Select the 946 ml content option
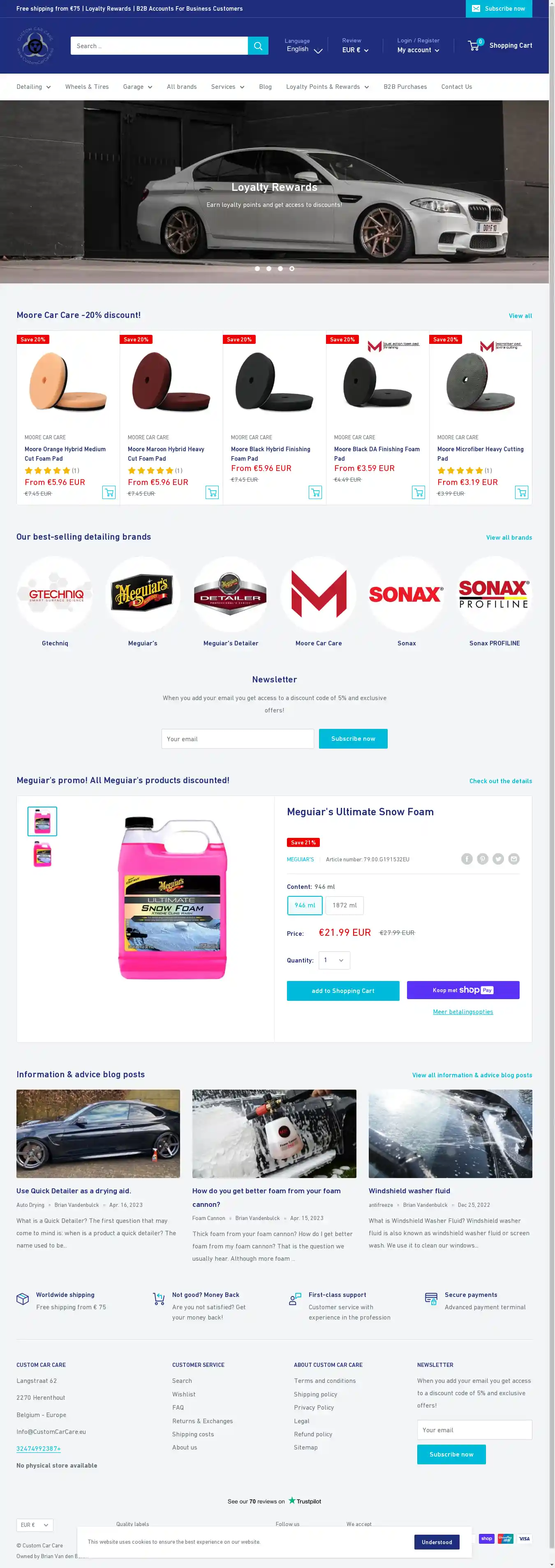 coord(305,905)
